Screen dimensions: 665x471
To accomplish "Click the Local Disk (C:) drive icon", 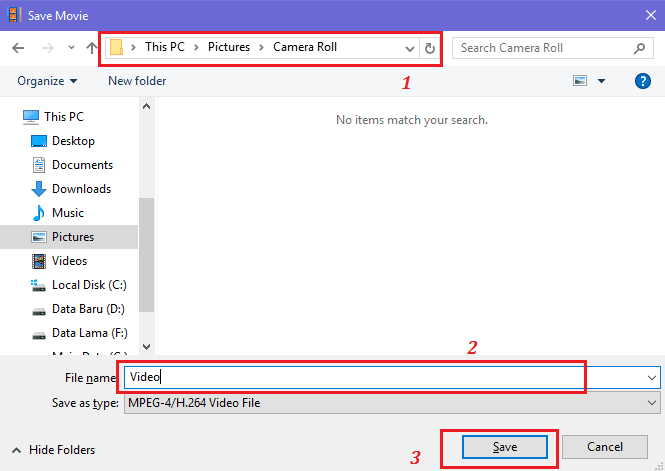I will [38, 285].
